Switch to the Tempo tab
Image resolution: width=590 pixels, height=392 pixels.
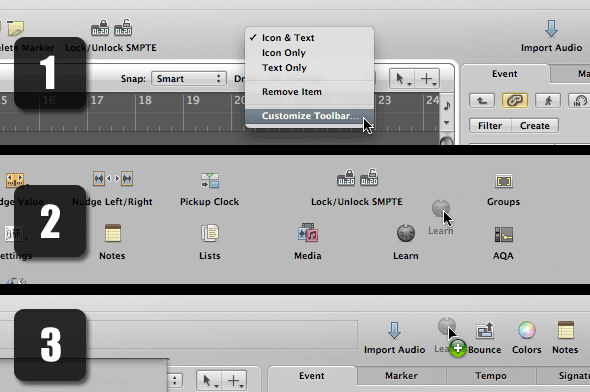click(x=491, y=376)
